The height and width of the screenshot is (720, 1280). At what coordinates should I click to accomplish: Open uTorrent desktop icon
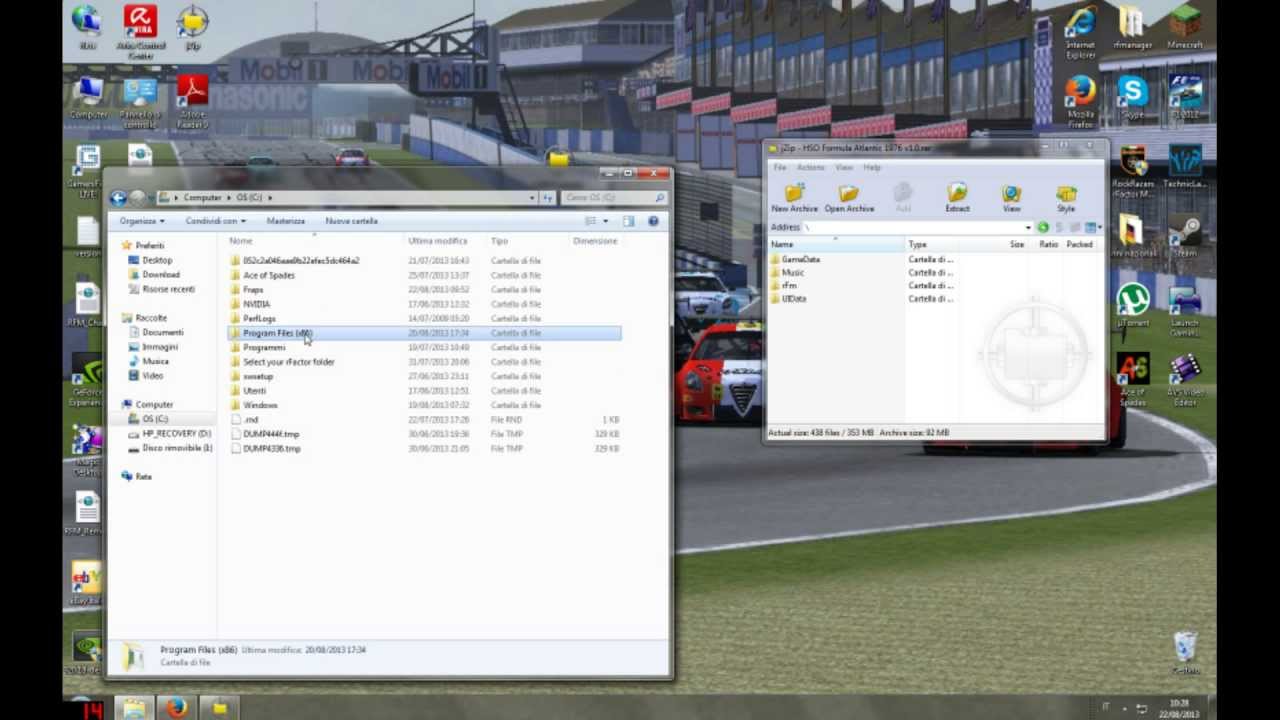1132,306
